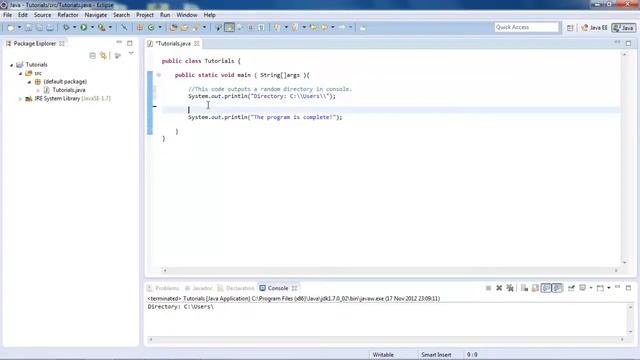Click the Quick Access search field
The height and width of the screenshot is (360, 640).
(x=527, y=27)
